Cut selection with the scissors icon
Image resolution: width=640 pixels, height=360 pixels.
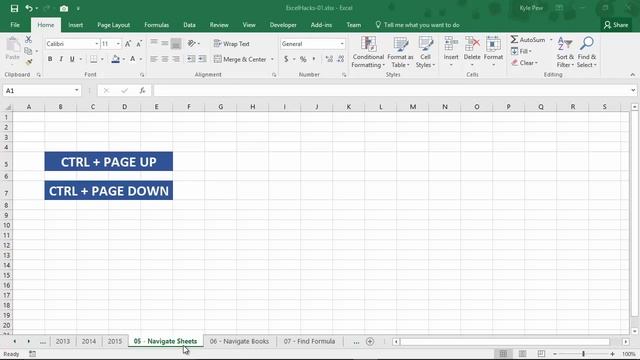coord(28,40)
